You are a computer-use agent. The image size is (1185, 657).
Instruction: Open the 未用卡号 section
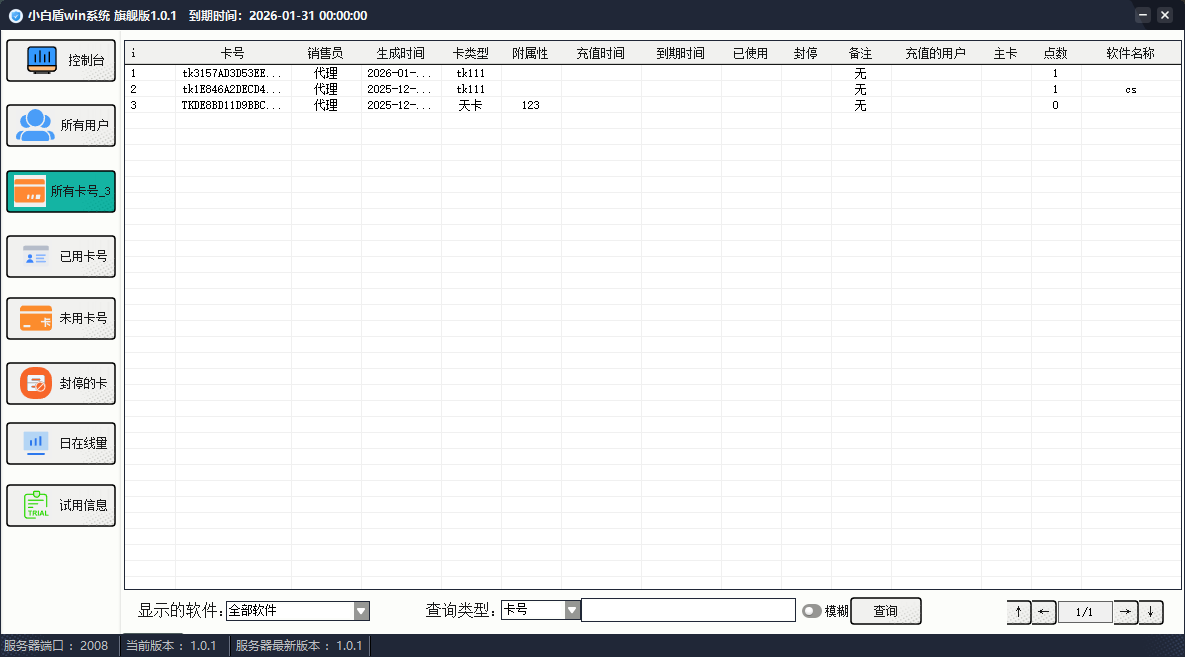pos(61,318)
